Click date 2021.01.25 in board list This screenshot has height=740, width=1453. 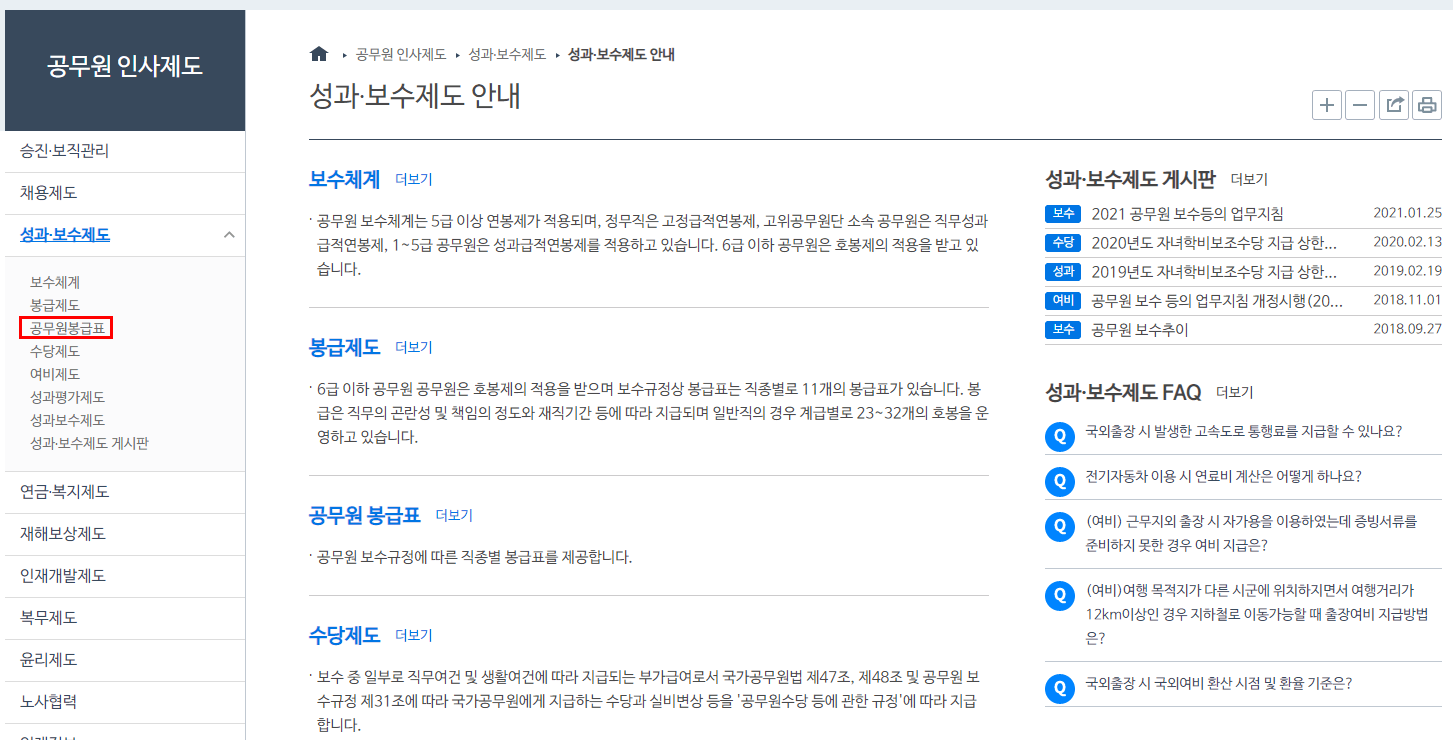point(1408,214)
